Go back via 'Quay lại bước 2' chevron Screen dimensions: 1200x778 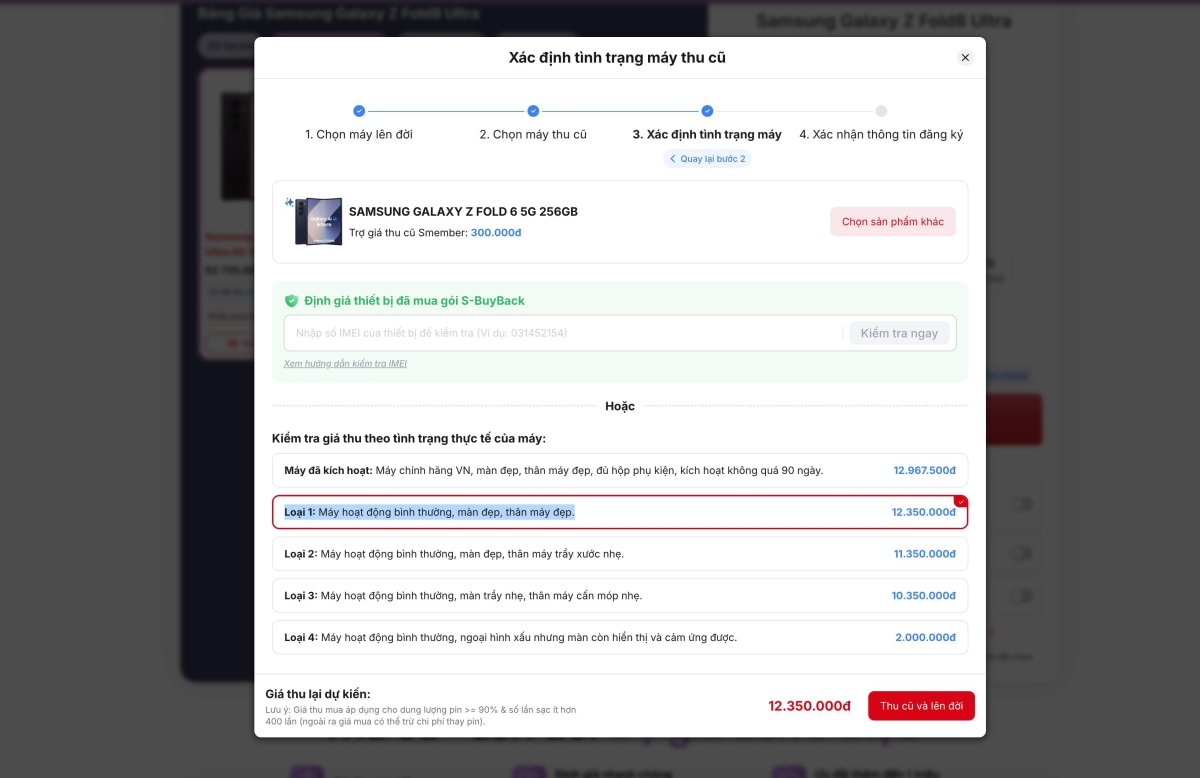673,159
